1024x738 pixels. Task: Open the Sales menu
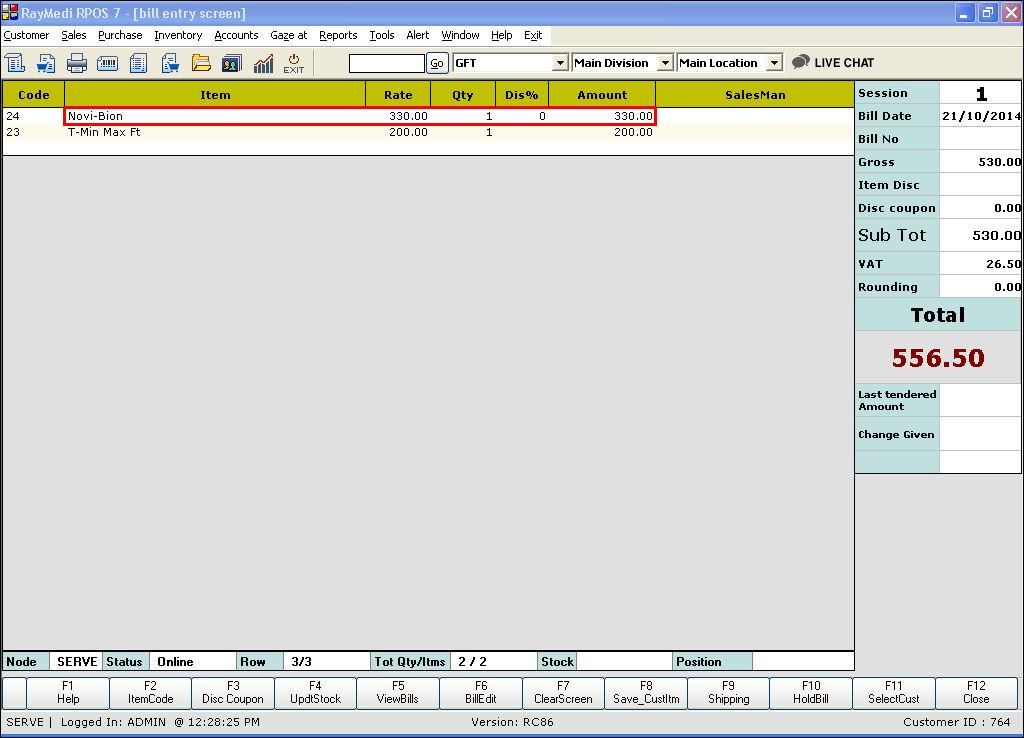click(74, 35)
